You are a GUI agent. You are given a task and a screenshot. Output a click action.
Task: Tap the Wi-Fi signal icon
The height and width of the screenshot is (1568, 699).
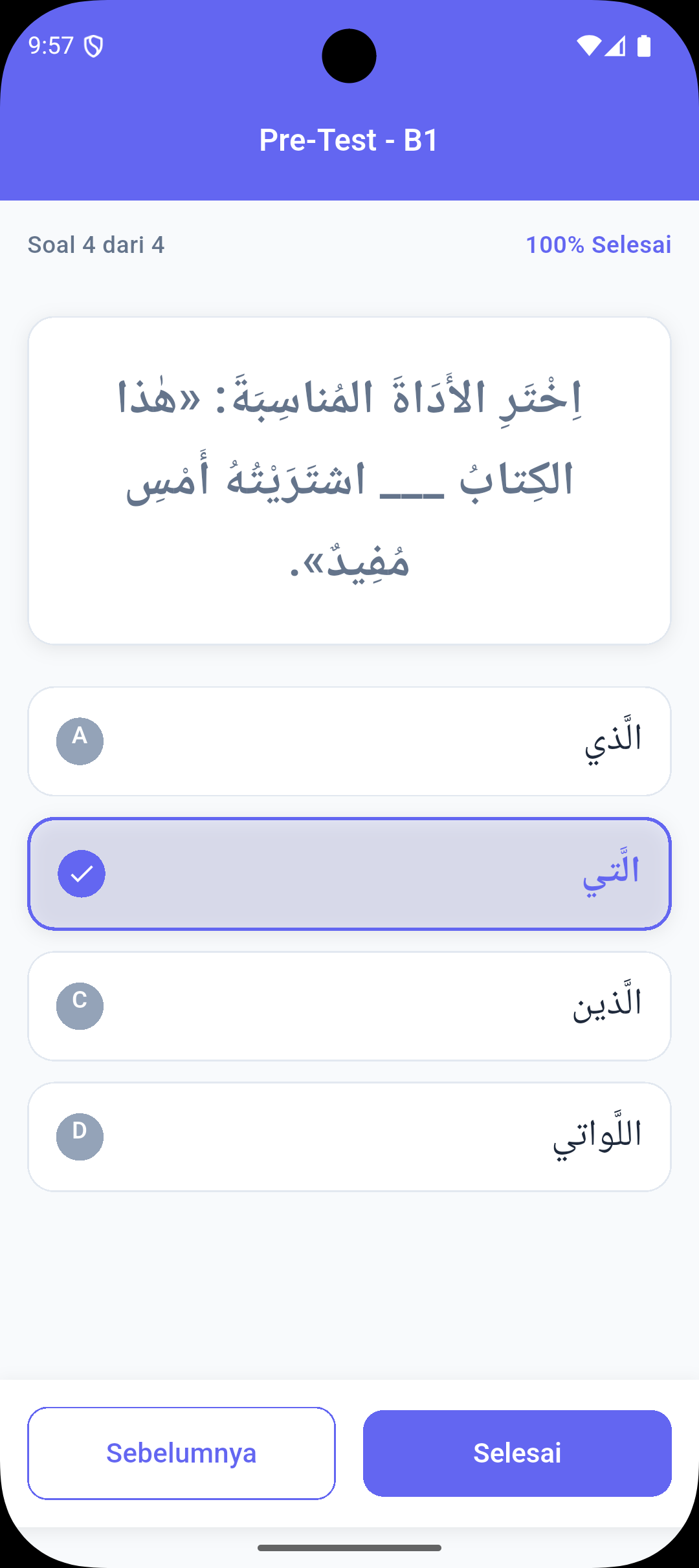click(589, 46)
